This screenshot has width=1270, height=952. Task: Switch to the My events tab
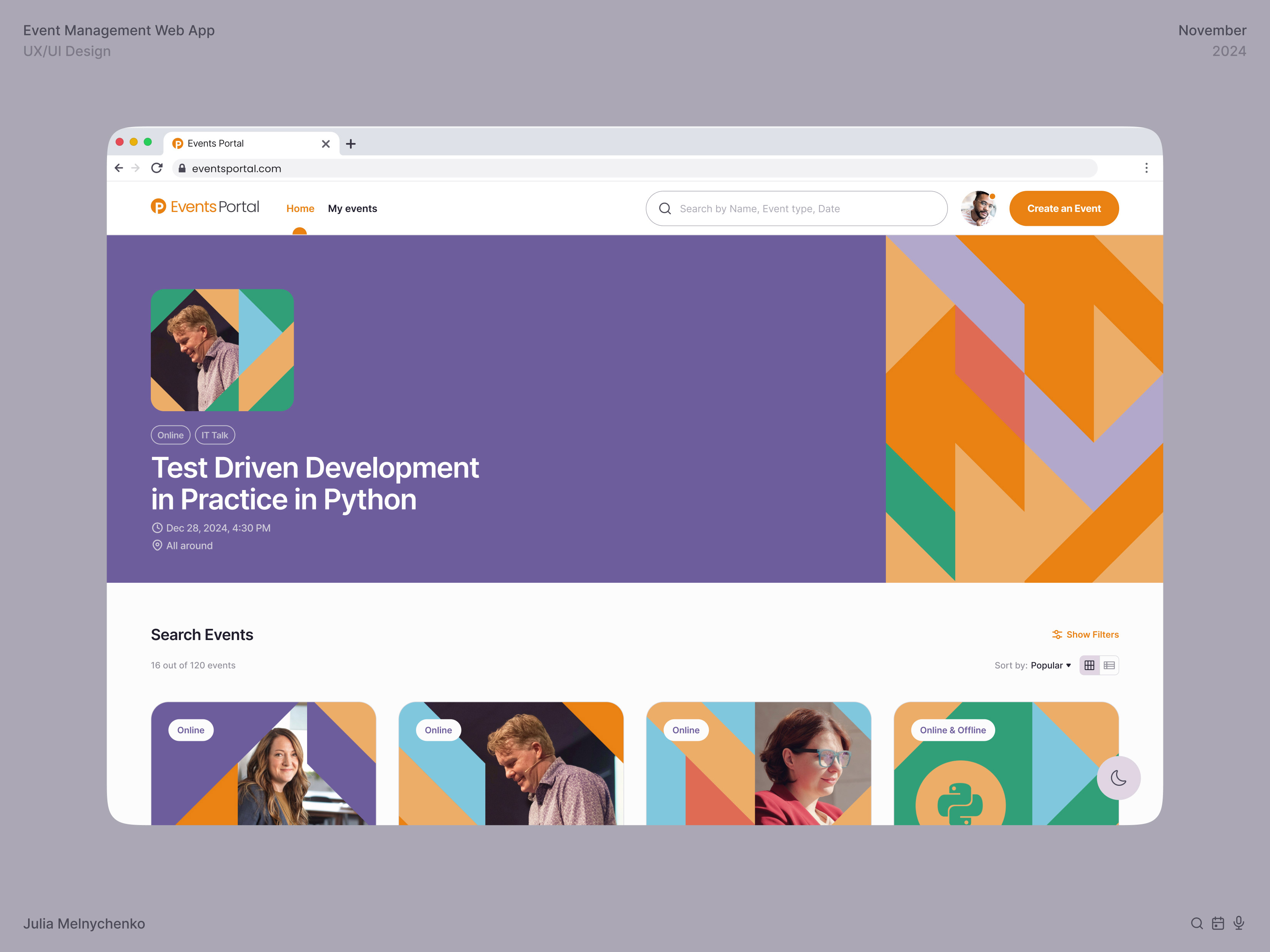(352, 208)
